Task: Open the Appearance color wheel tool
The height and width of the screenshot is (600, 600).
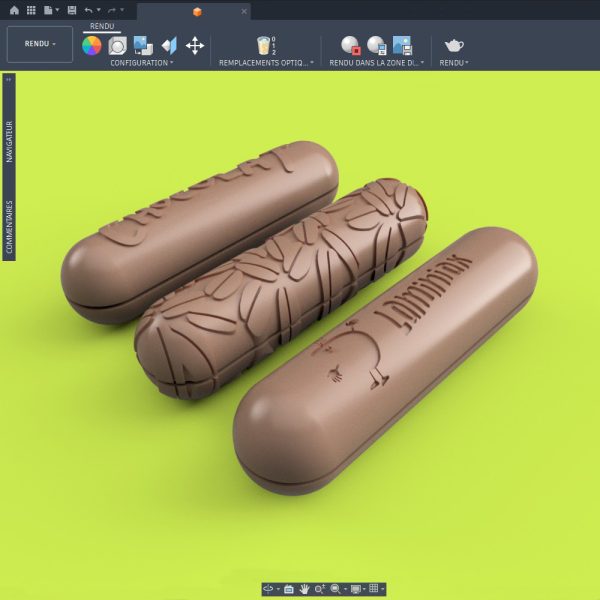Action: click(92, 46)
